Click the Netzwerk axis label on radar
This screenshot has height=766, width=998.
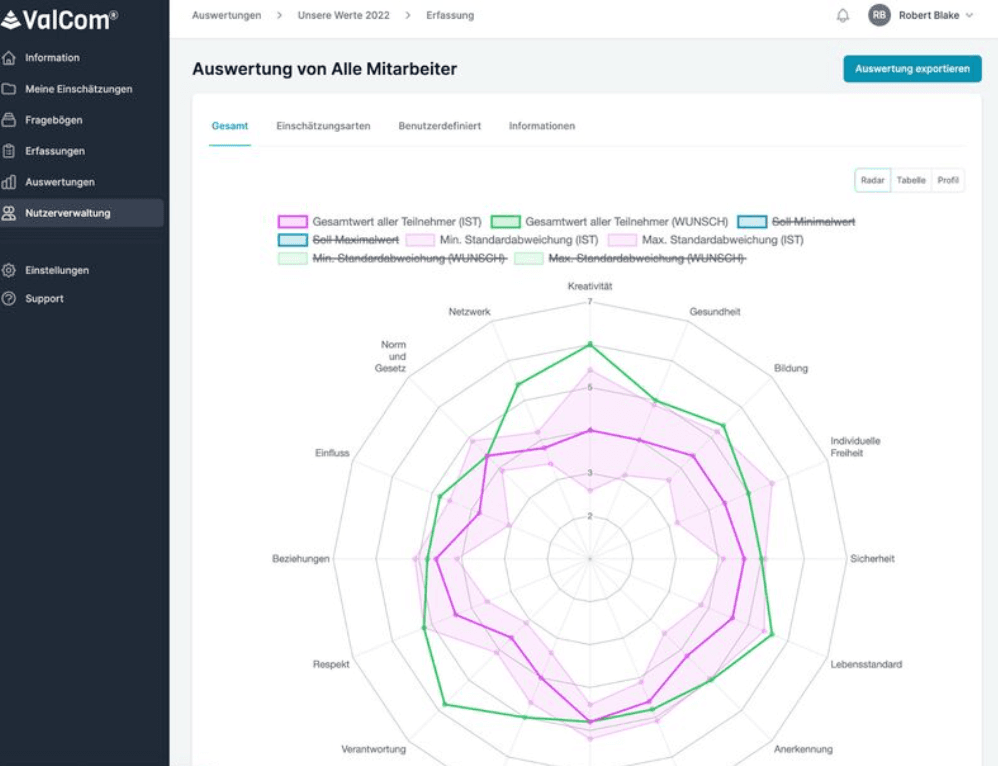(470, 311)
